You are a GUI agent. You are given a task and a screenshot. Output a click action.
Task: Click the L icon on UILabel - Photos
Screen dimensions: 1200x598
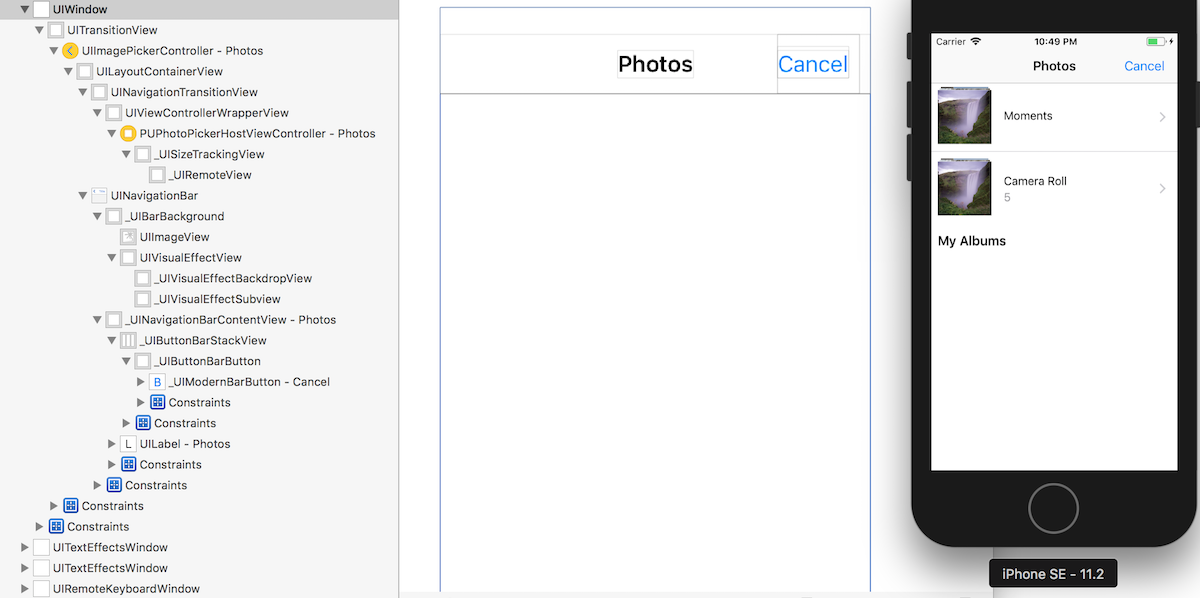[128, 443]
